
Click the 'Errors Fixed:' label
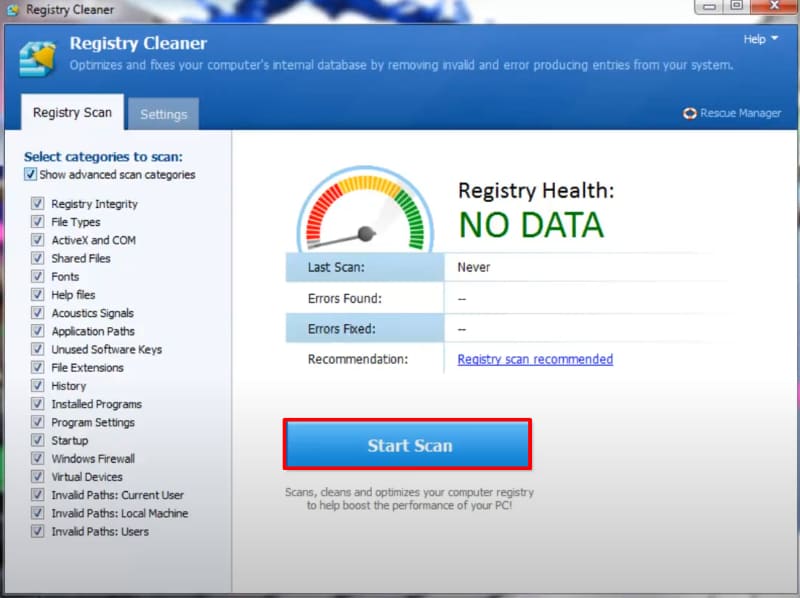pos(341,329)
